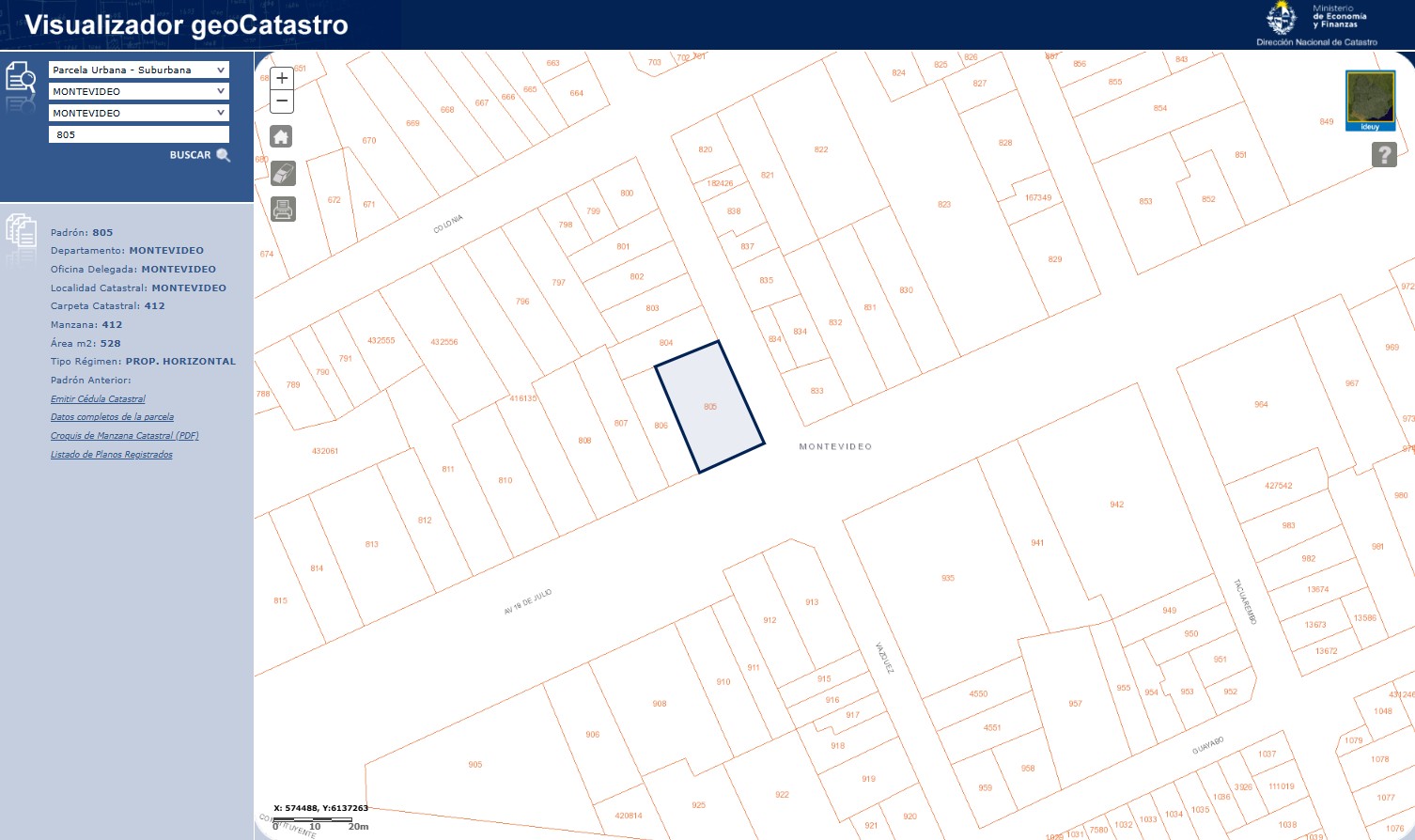Screen dimensions: 1415x840
Task: Click the documents icon in results panel
Action: click(21, 230)
